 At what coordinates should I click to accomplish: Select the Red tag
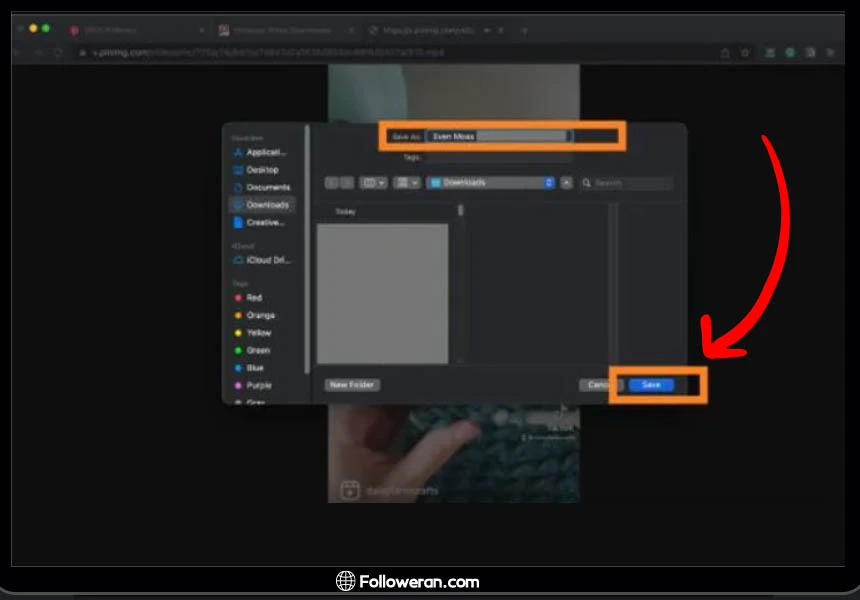tap(254, 298)
